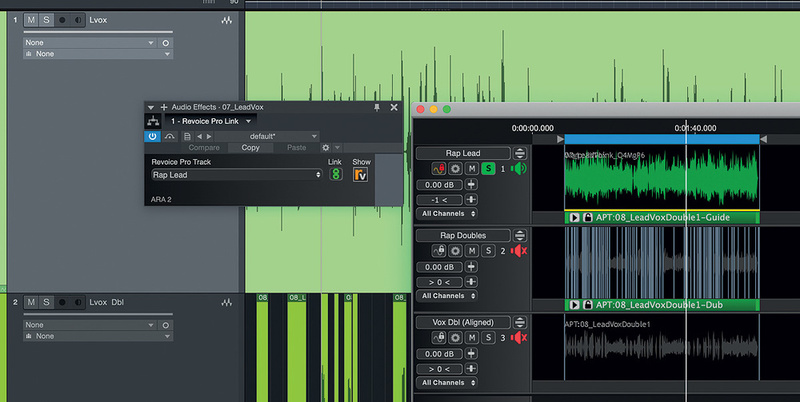Click the sidechain icon beside the power button

pos(170,136)
